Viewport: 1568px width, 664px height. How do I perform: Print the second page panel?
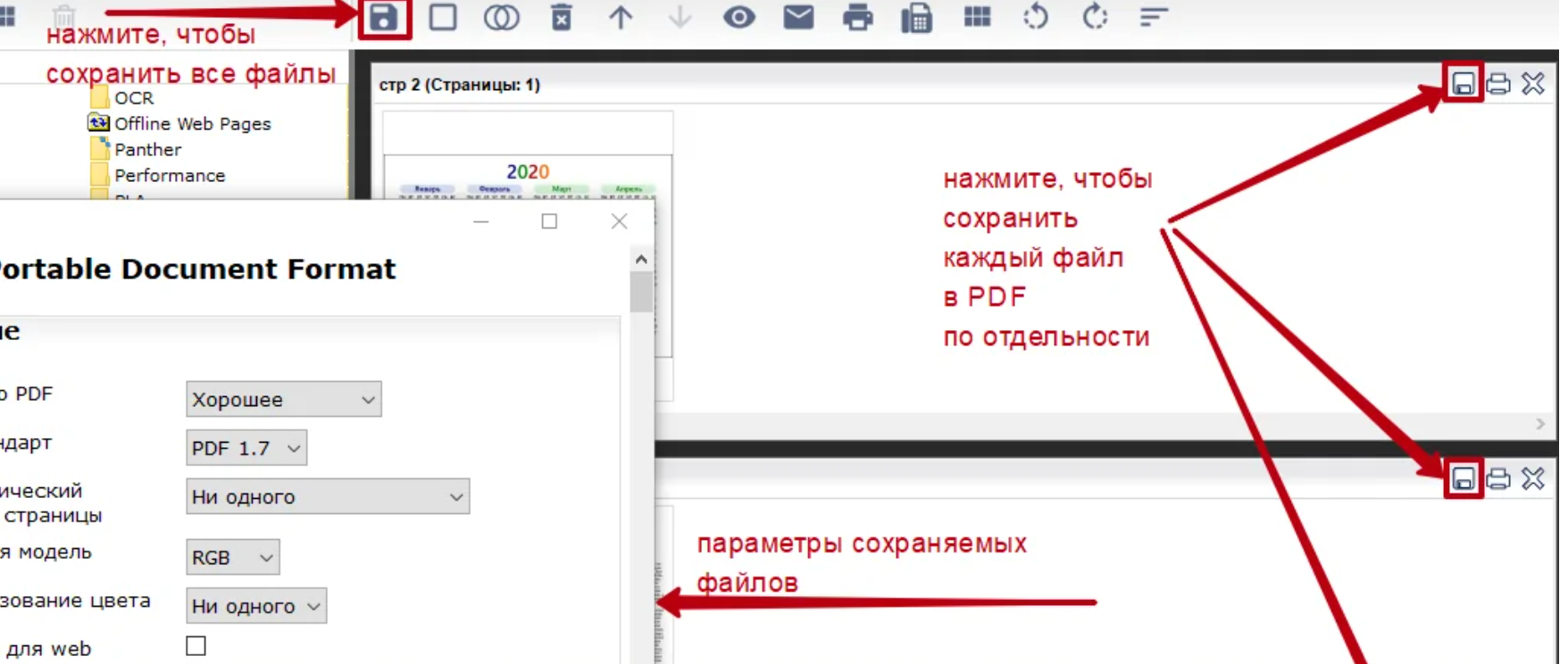1498,479
